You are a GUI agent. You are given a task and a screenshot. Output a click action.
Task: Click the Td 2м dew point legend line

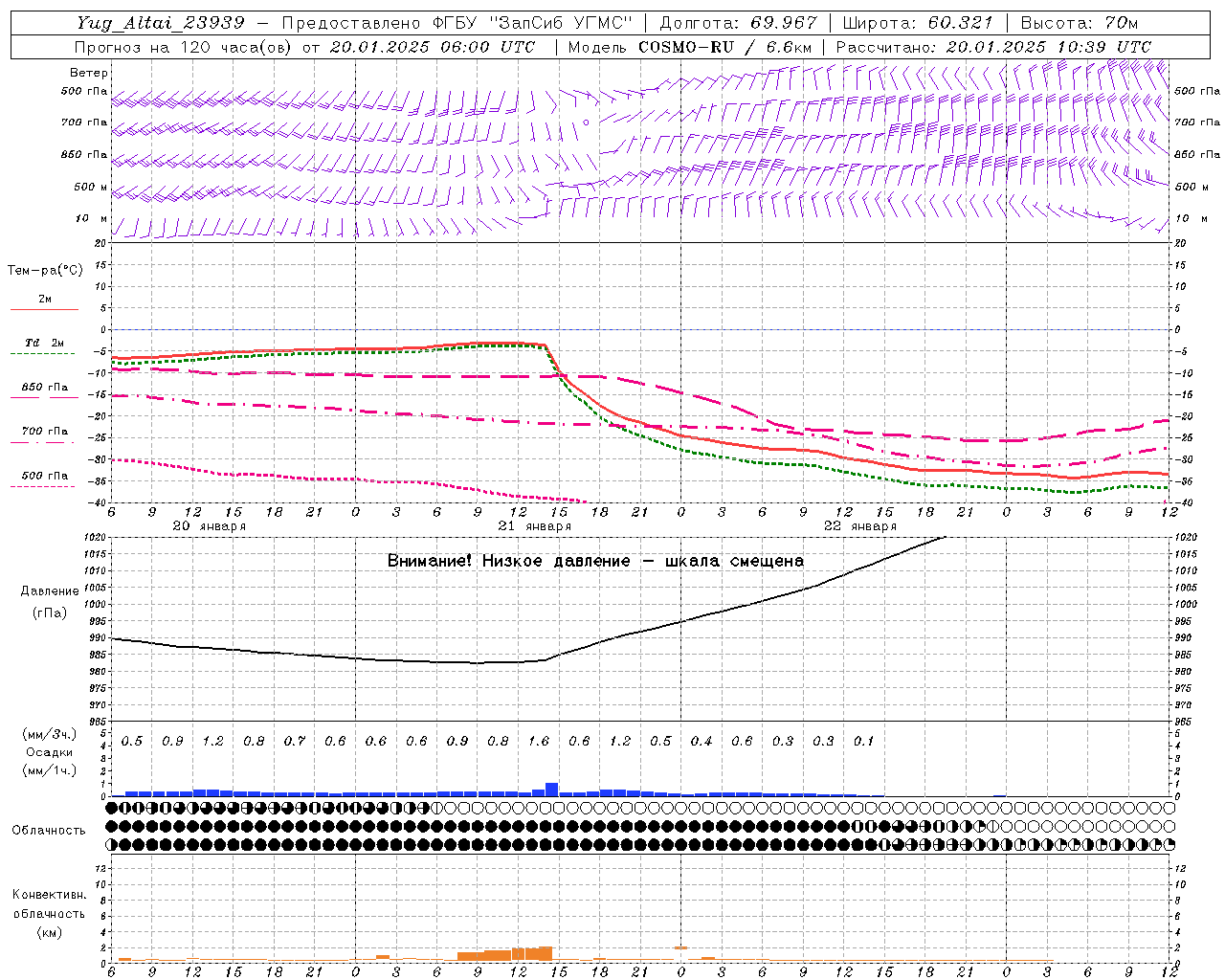[44, 353]
